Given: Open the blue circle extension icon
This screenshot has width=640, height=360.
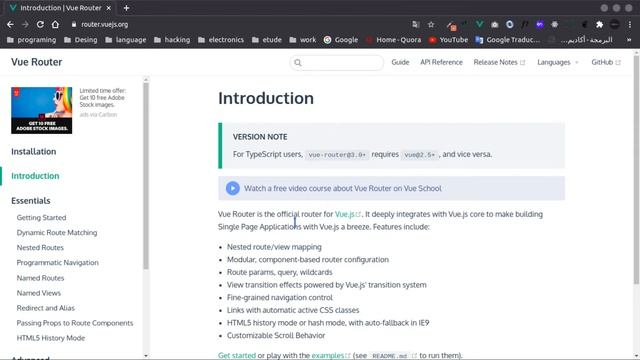Looking at the screenshot, I should pos(510,24).
